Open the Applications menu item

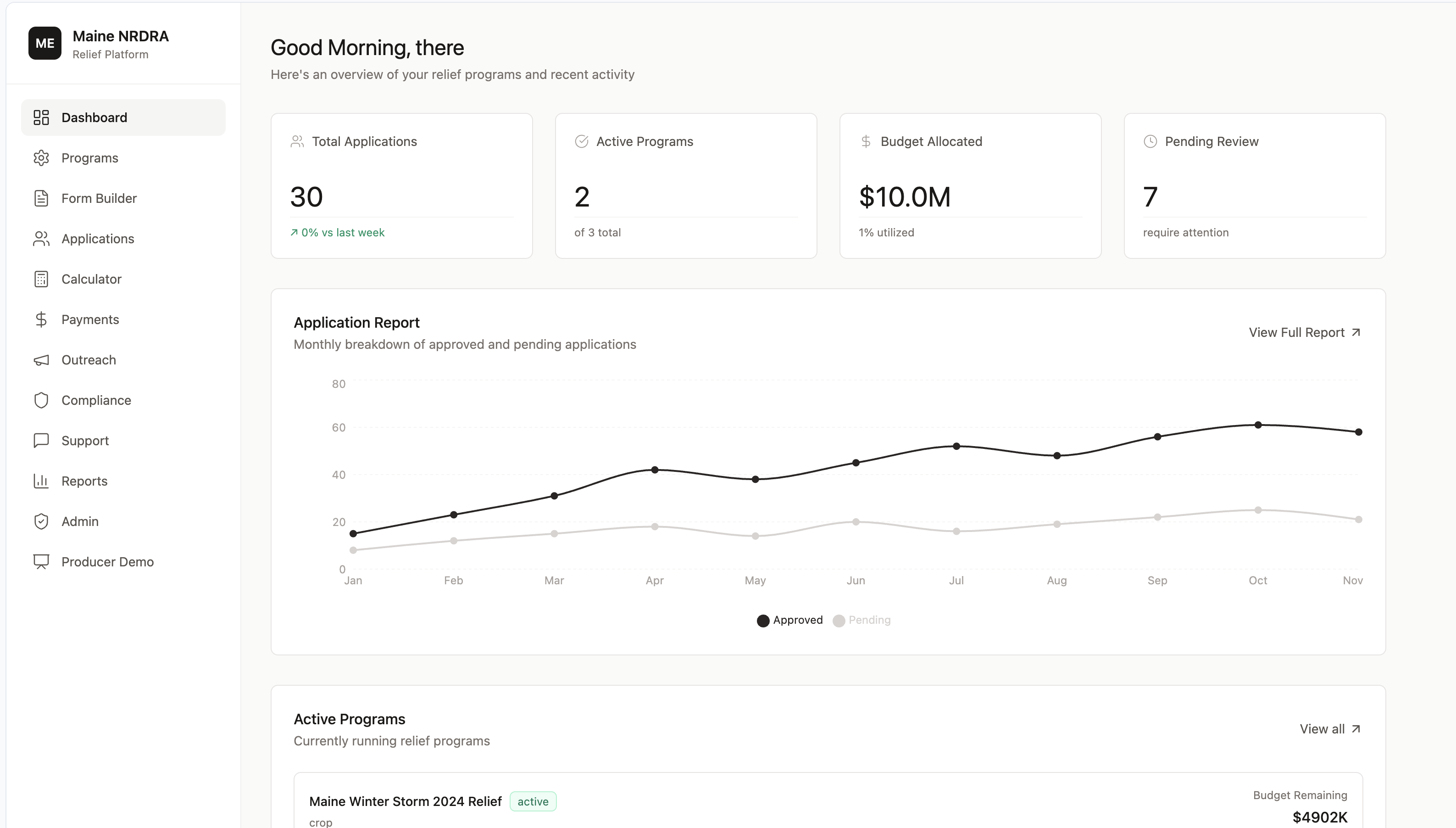98,239
